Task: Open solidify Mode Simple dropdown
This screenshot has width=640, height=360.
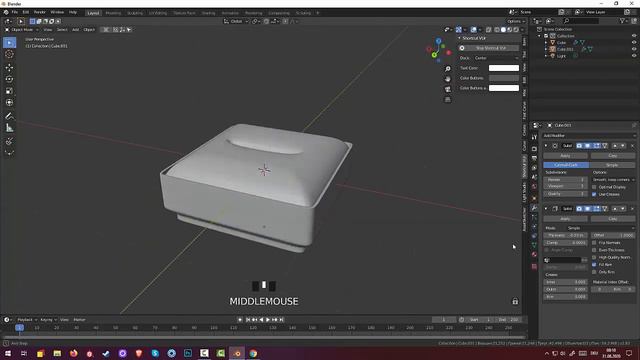Action: tap(601, 228)
